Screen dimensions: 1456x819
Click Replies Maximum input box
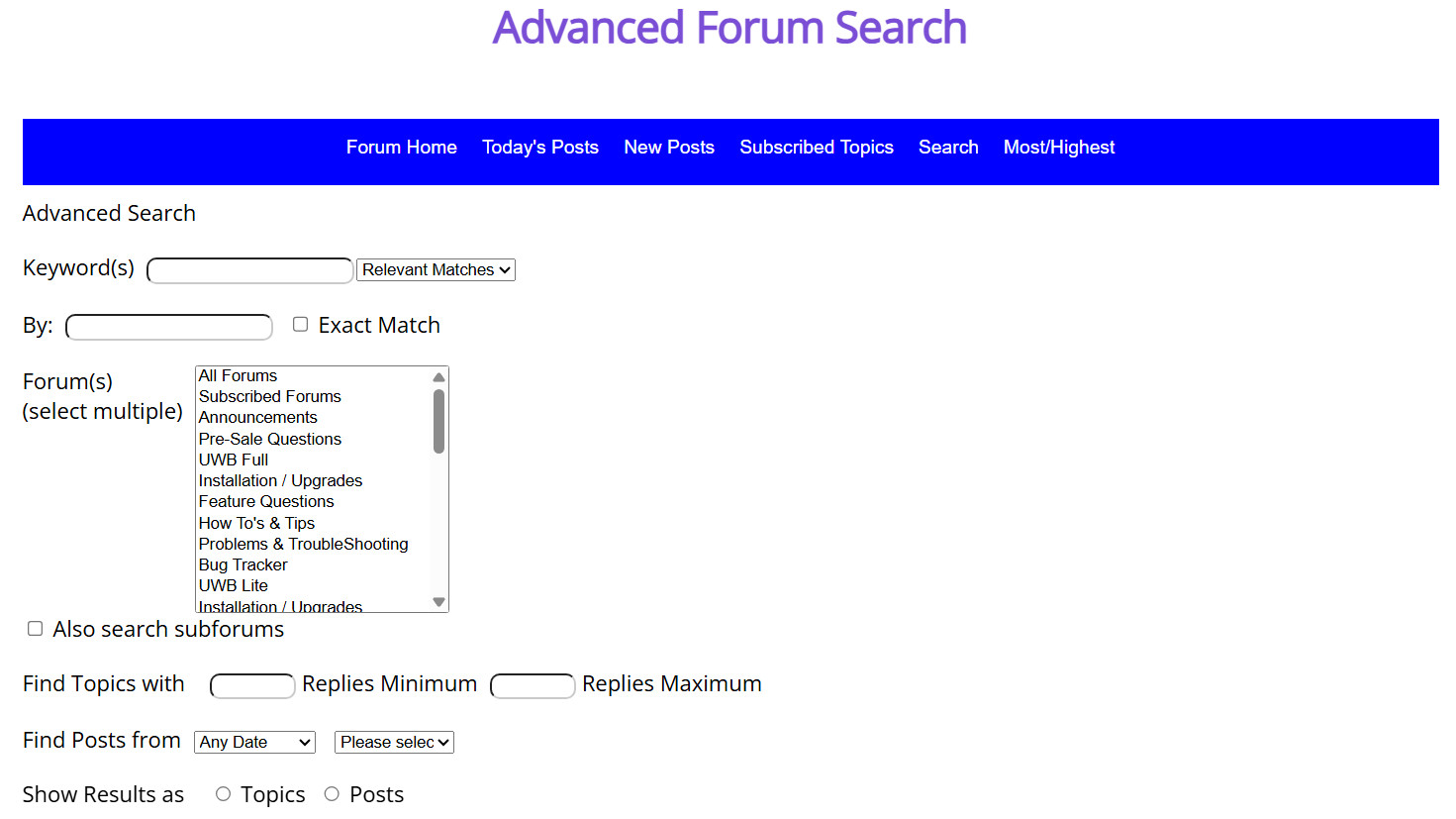click(x=533, y=685)
